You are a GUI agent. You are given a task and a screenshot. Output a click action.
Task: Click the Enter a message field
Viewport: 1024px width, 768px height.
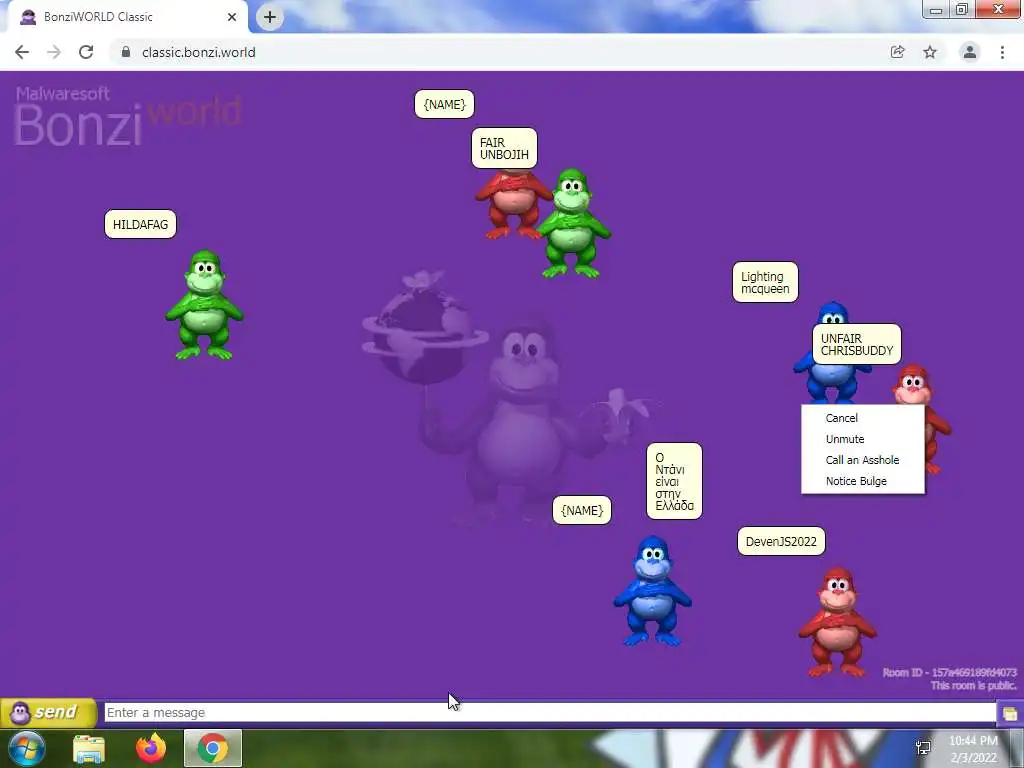point(550,712)
